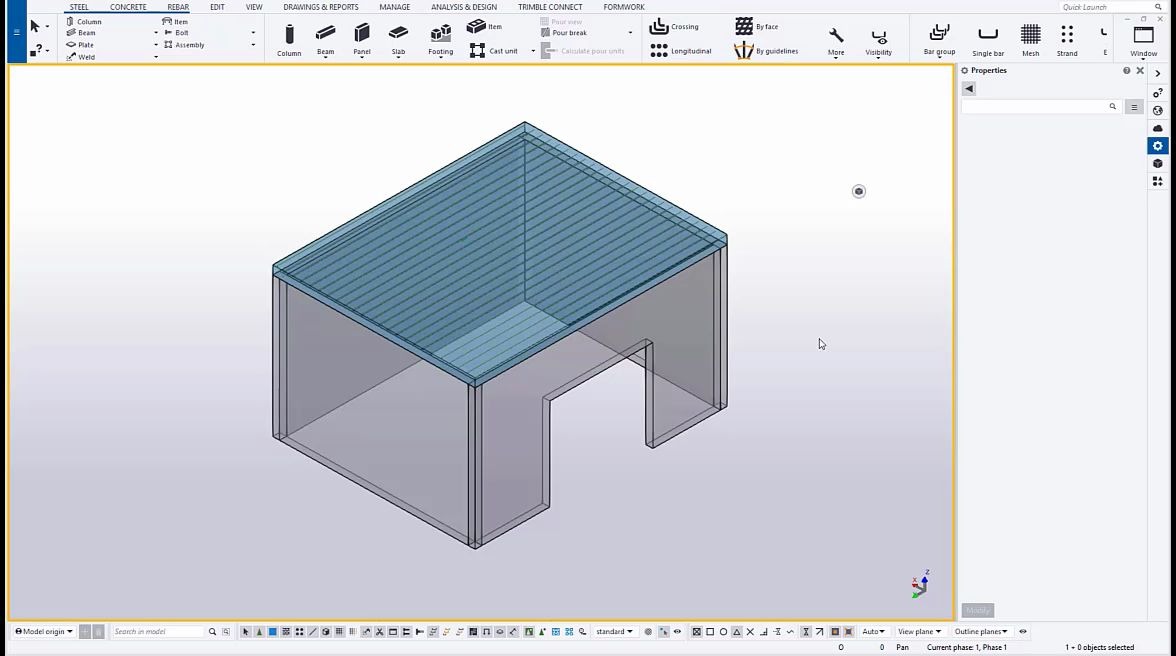The image size is (1176, 656).
Task: Click the Quick Launch search box
Action: (x=1112, y=7)
